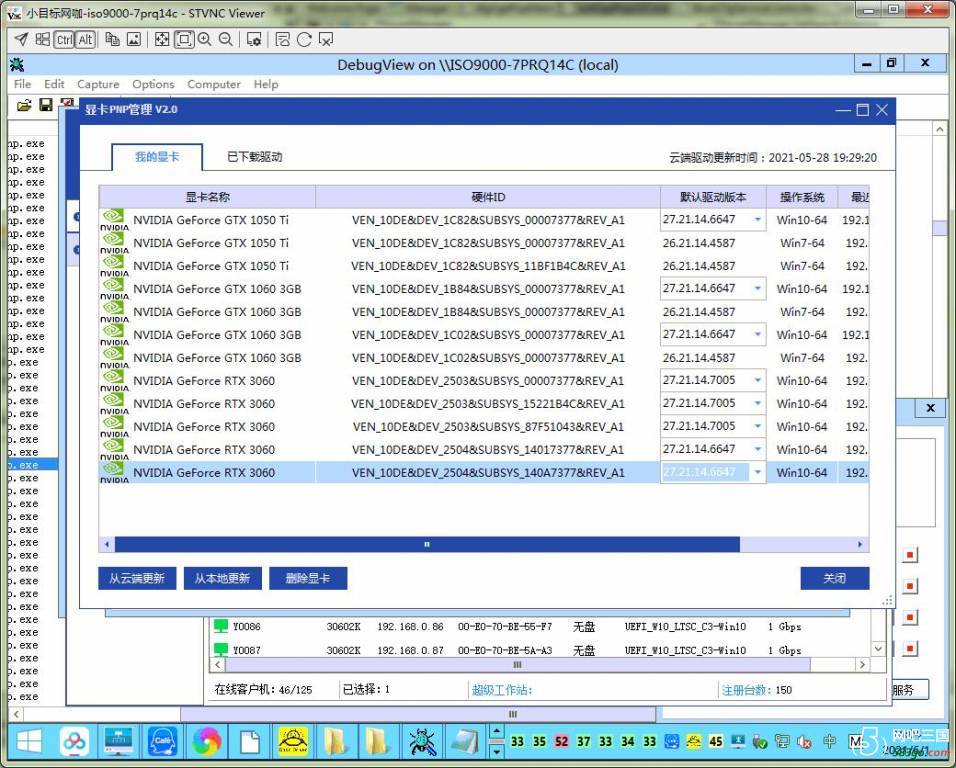The height and width of the screenshot is (768, 956).
Task: Click the Windows Start button
Action: click(29, 742)
